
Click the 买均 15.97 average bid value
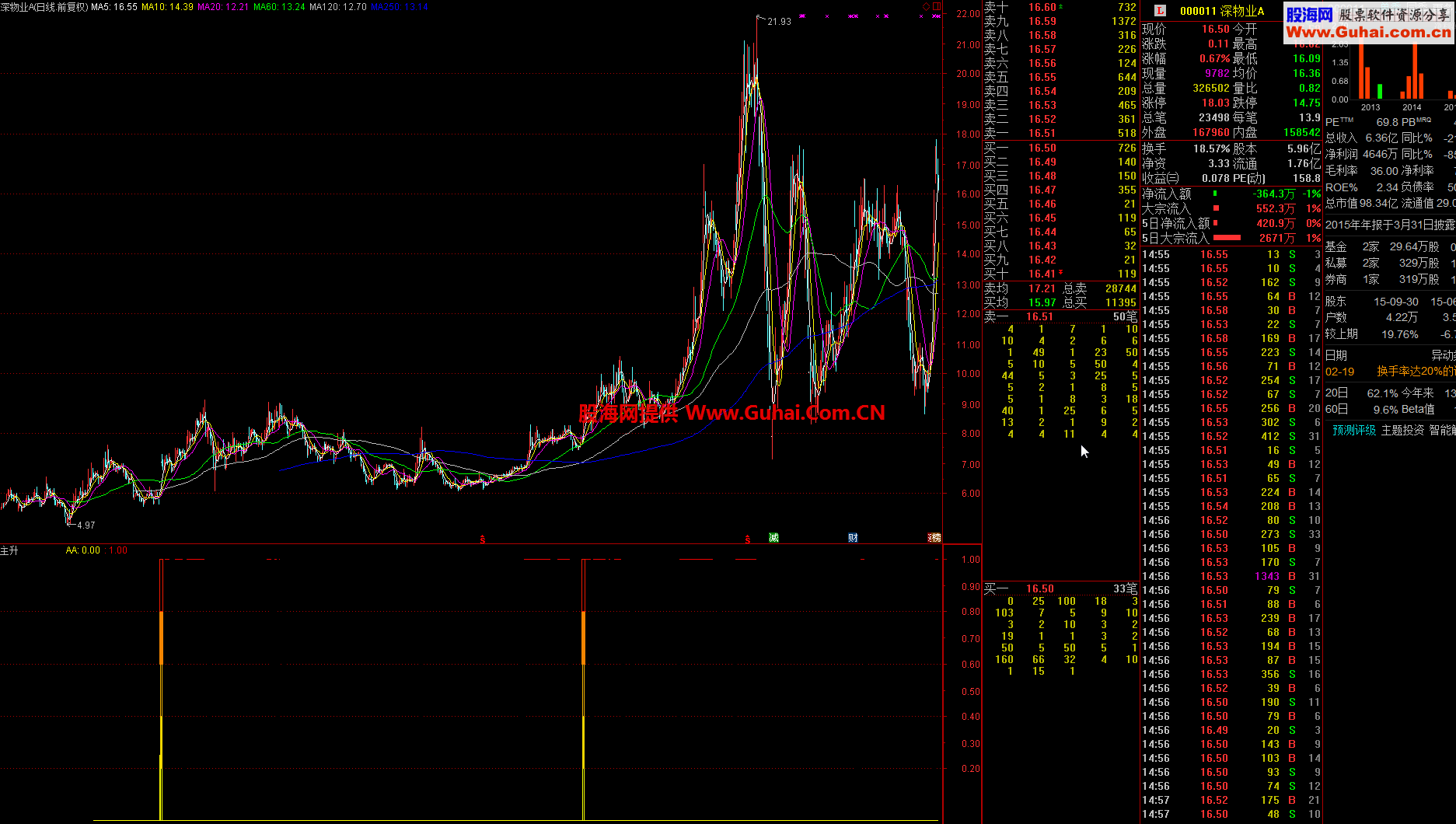click(1042, 302)
